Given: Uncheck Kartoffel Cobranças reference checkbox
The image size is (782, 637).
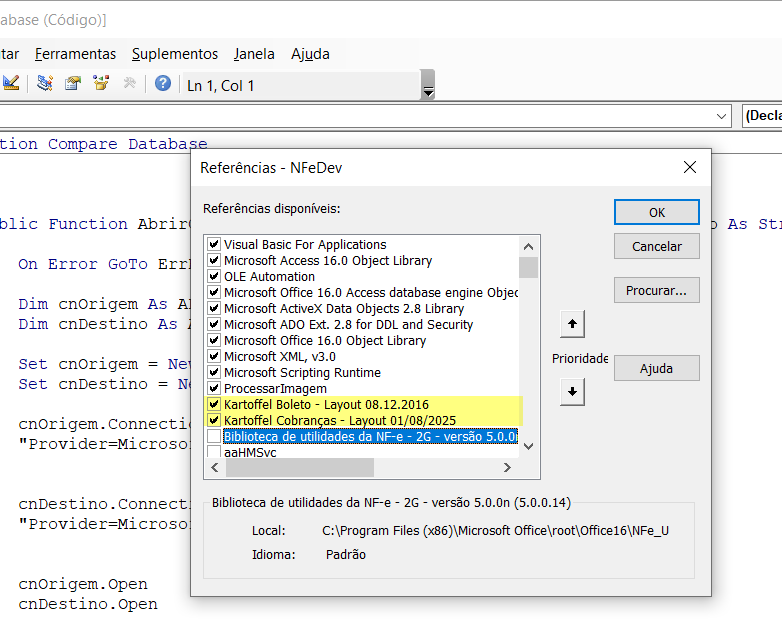Looking at the screenshot, I should click(x=213, y=420).
